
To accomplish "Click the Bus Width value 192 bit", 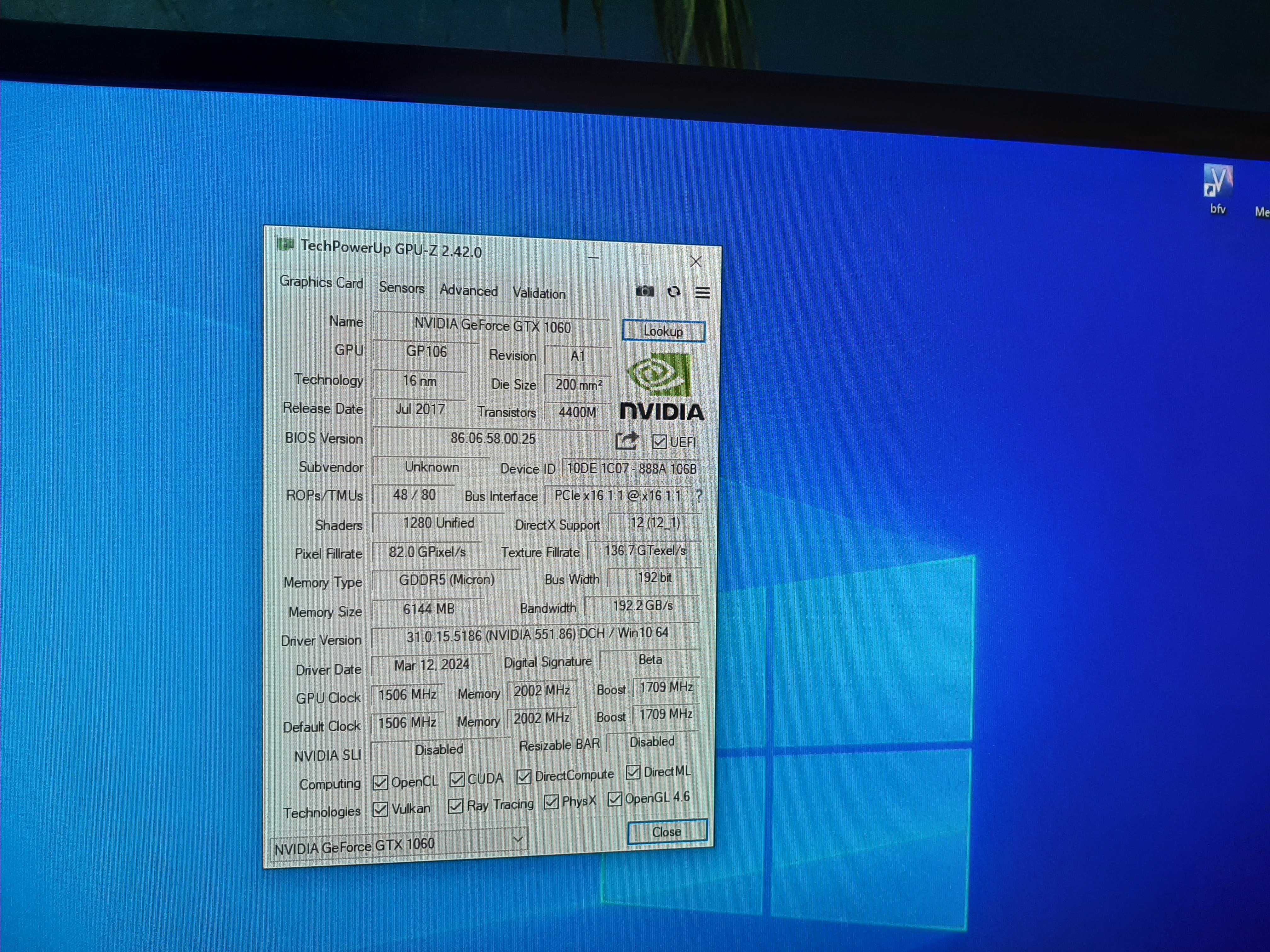I will click(654, 578).
